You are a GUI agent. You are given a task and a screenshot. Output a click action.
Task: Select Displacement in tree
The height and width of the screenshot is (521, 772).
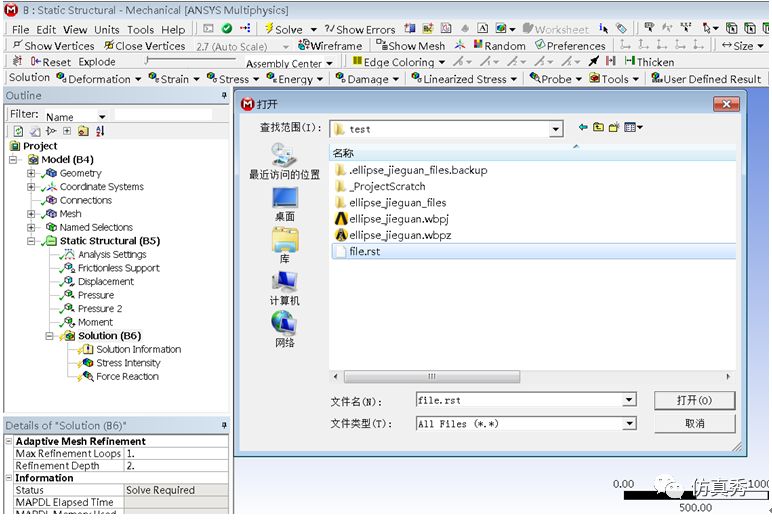click(x=105, y=282)
